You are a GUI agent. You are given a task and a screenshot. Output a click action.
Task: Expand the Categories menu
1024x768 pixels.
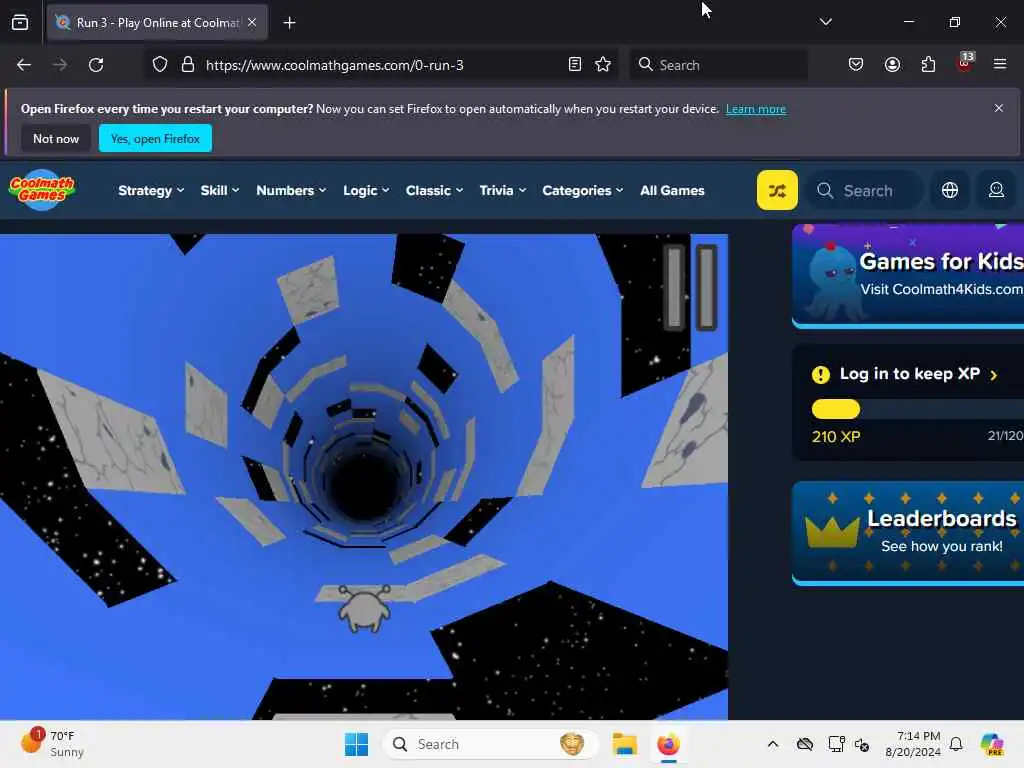[583, 191]
